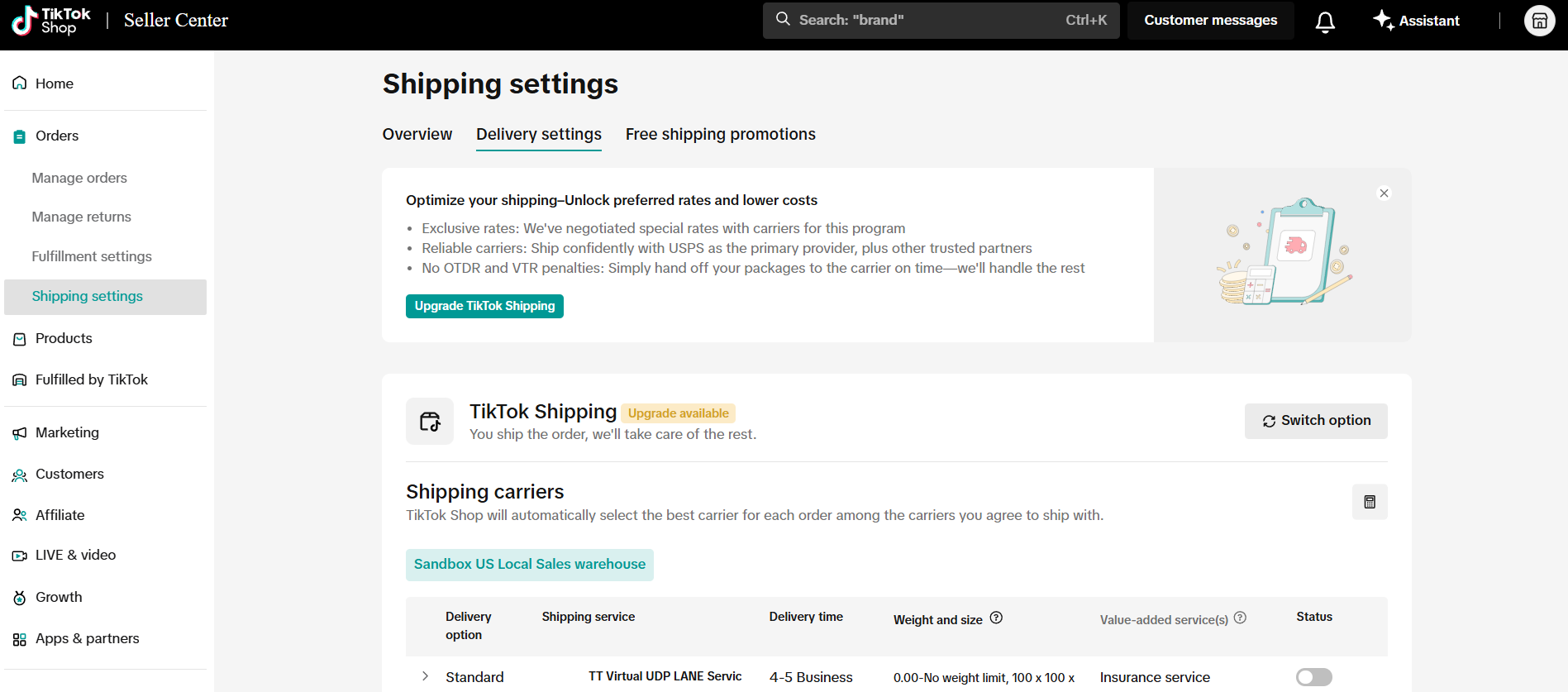This screenshot has width=1568, height=692.
Task: Click the Growth medal icon
Action: pyautogui.click(x=20, y=598)
